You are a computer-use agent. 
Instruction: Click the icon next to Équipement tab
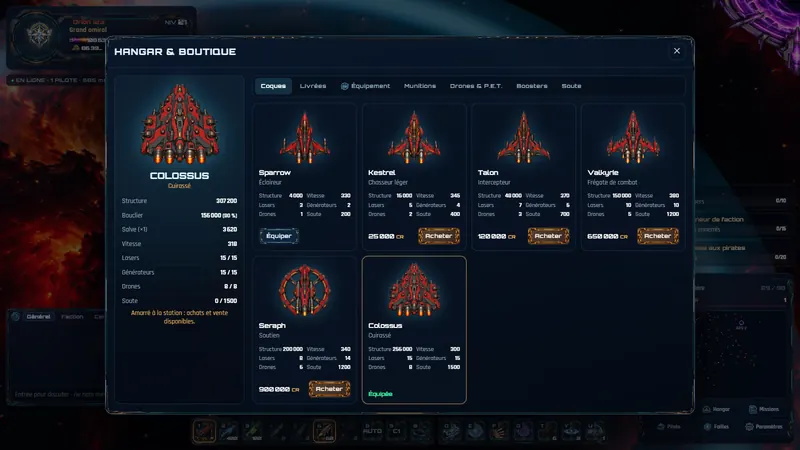point(344,86)
